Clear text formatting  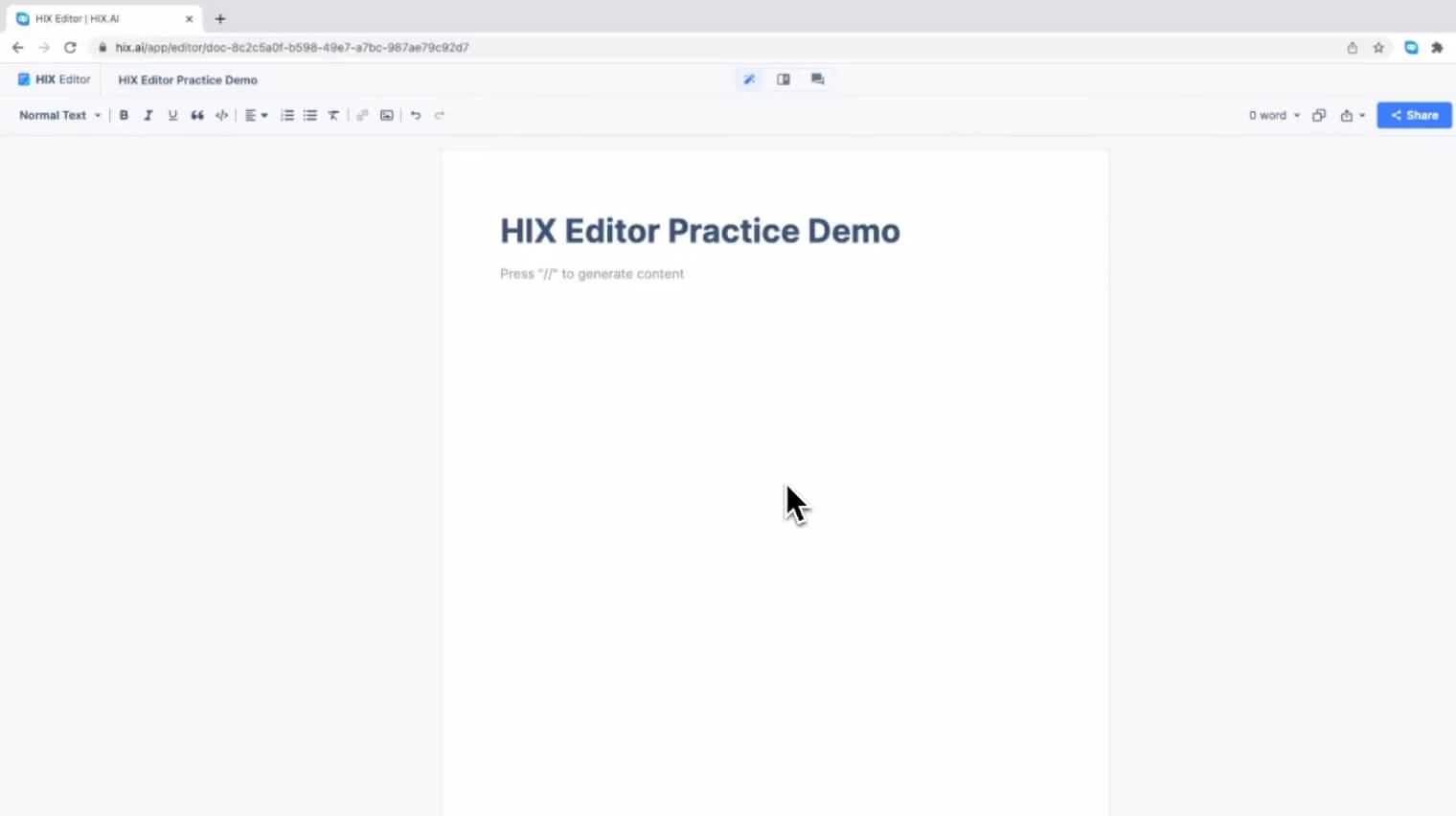[333, 115]
